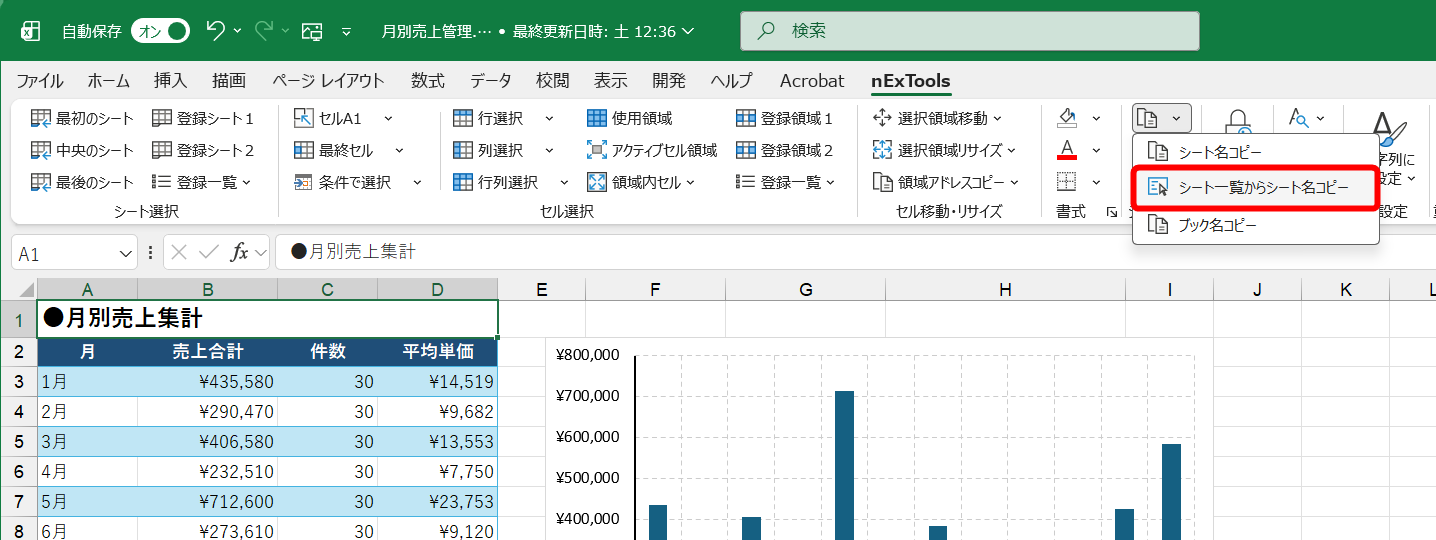Jump to 最初のシート

click(x=82, y=118)
